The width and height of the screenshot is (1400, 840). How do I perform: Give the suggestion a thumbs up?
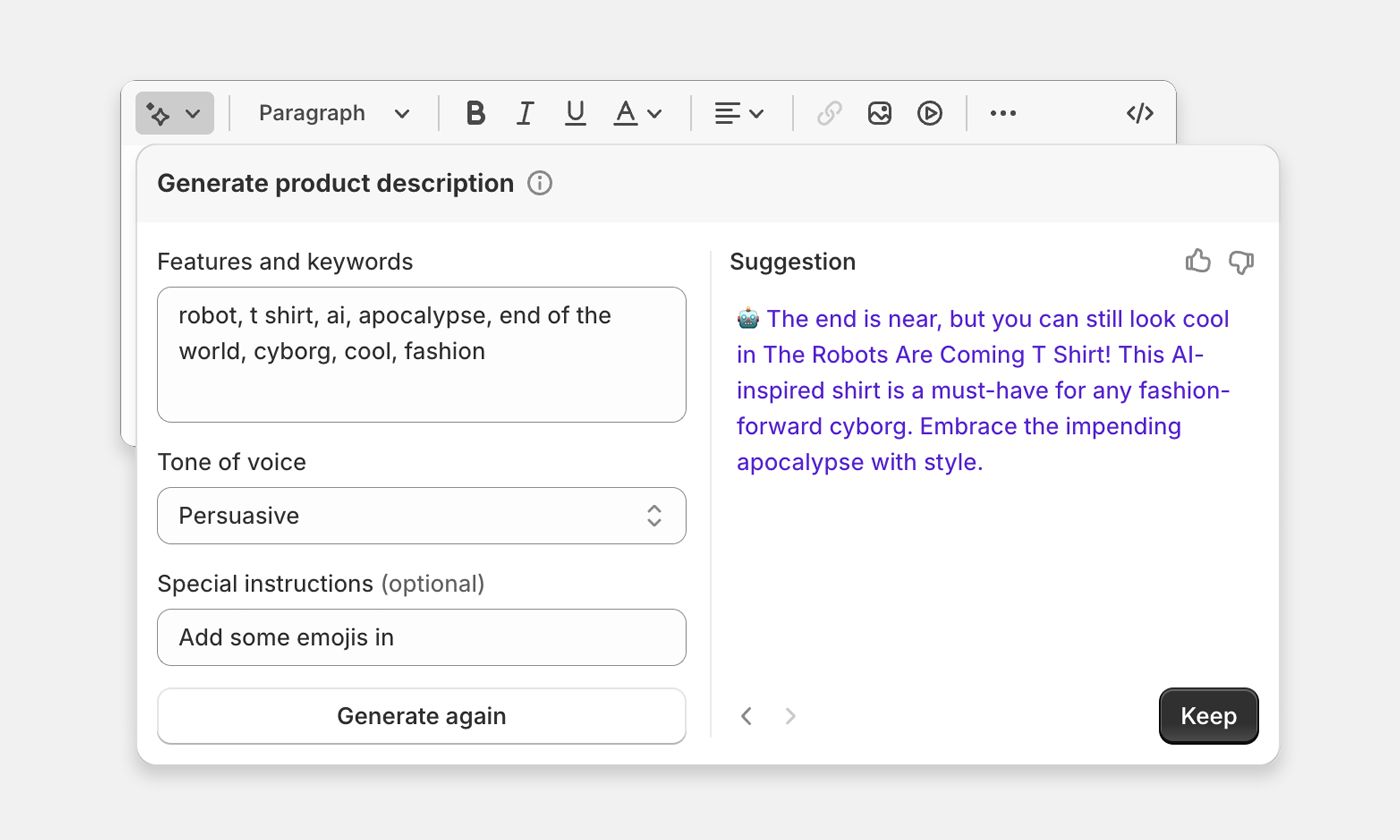[x=1198, y=262]
